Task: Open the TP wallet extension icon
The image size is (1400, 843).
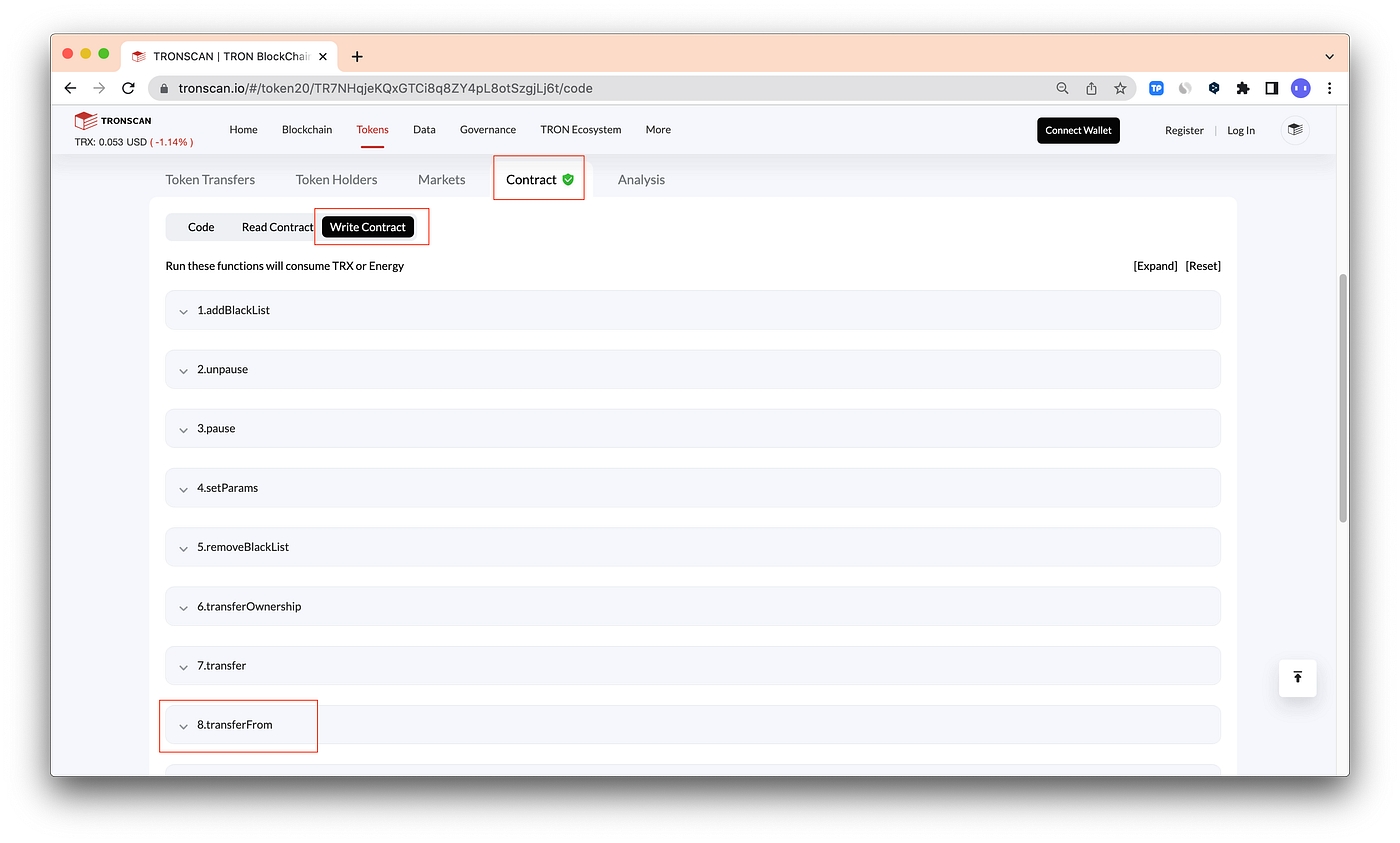Action: (x=1156, y=88)
